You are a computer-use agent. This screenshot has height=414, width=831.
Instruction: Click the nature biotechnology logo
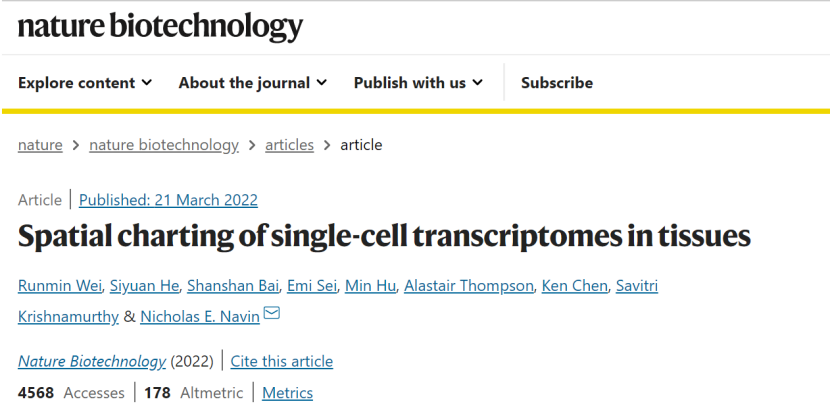coord(160,27)
